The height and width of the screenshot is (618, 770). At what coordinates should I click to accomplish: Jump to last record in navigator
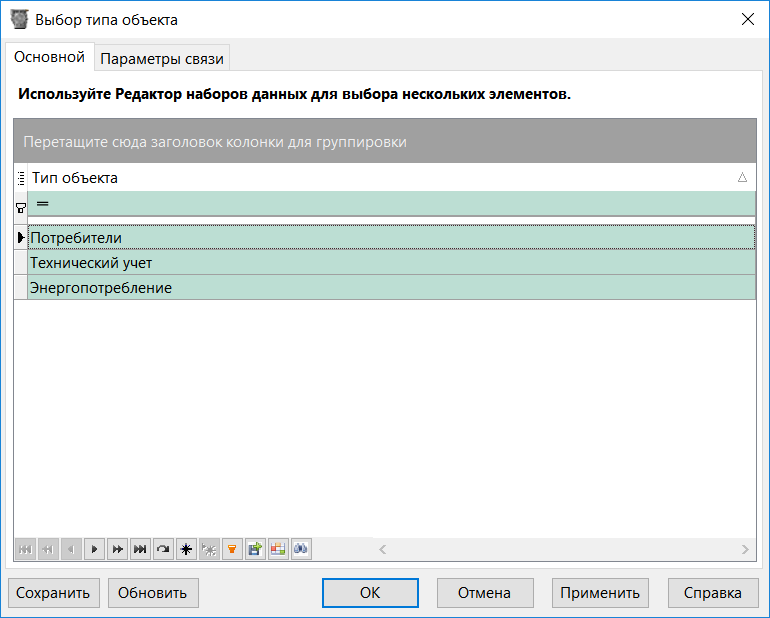(x=141, y=549)
